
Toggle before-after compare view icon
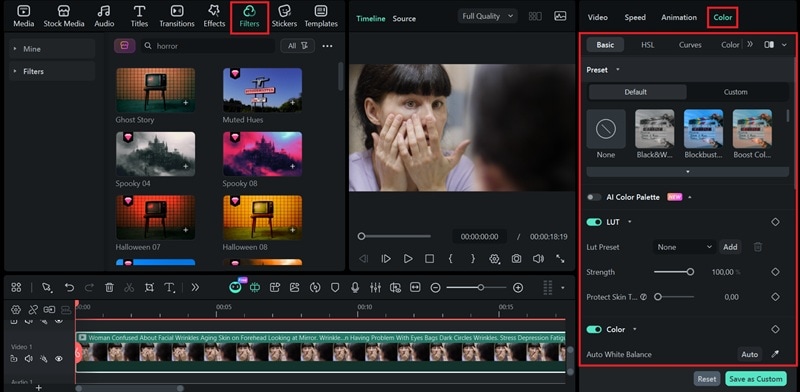tap(769, 45)
